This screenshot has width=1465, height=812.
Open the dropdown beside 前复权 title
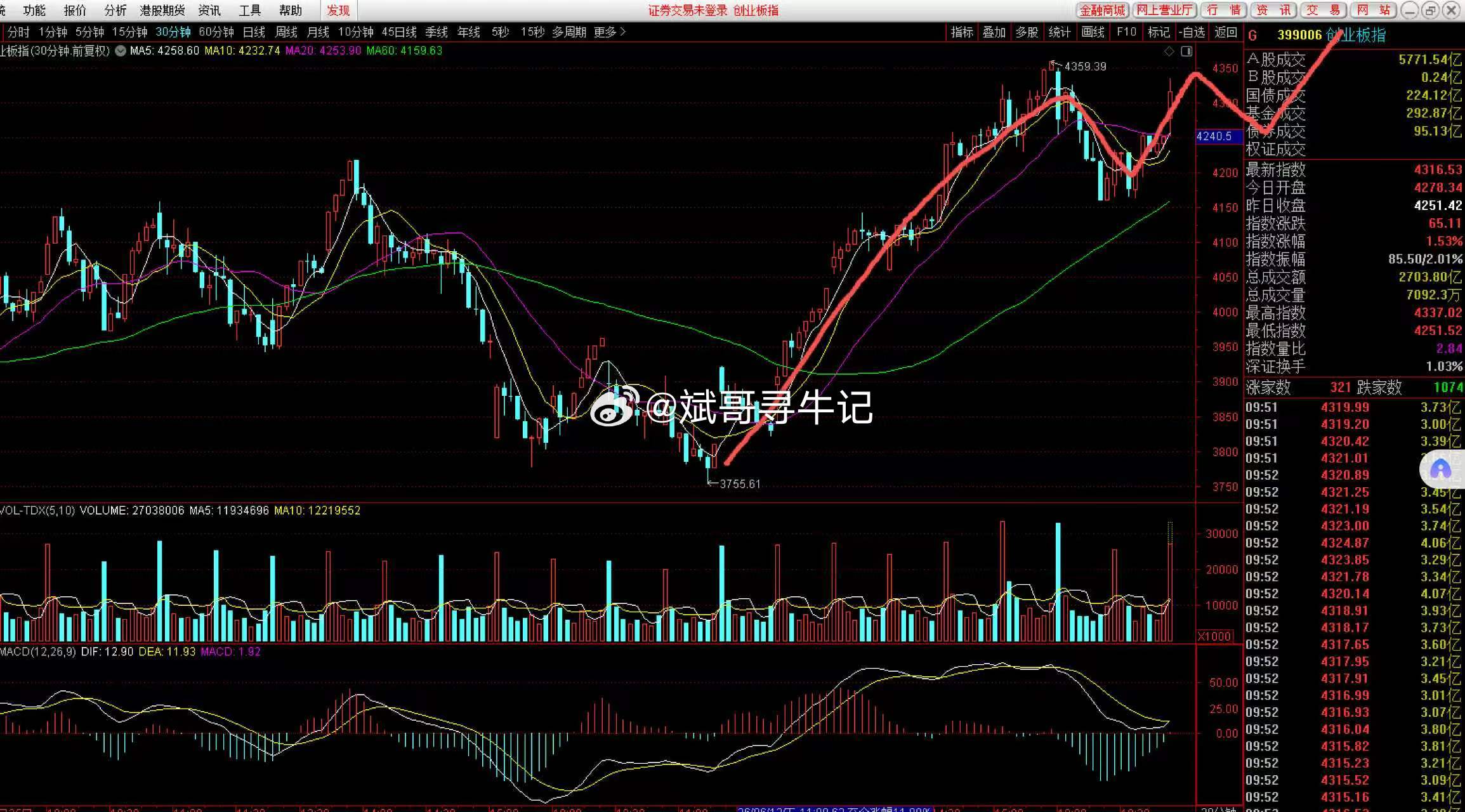pyautogui.click(x=120, y=51)
